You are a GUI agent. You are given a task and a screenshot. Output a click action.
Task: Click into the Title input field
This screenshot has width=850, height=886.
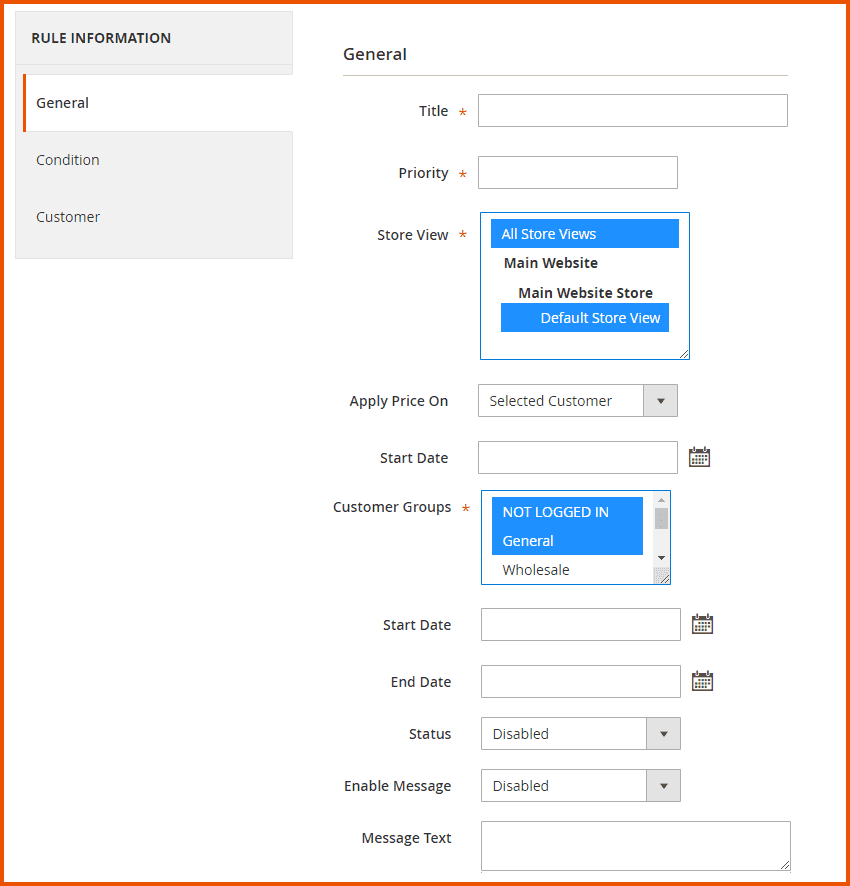632,111
